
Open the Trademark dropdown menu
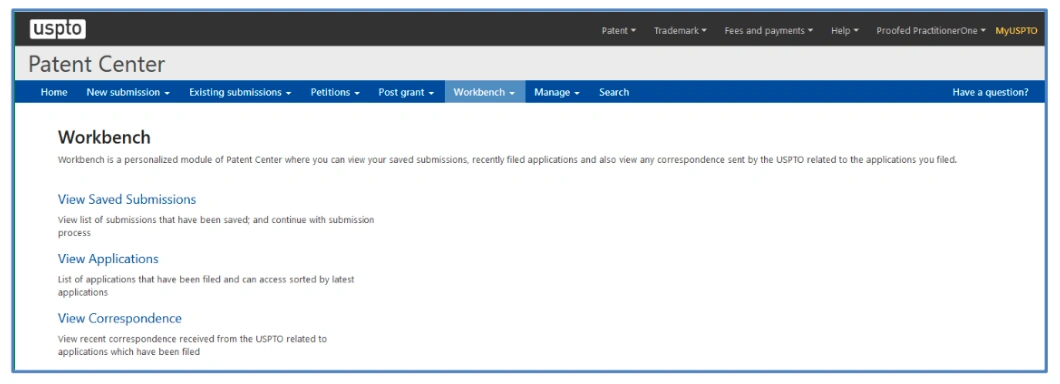coord(680,30)
